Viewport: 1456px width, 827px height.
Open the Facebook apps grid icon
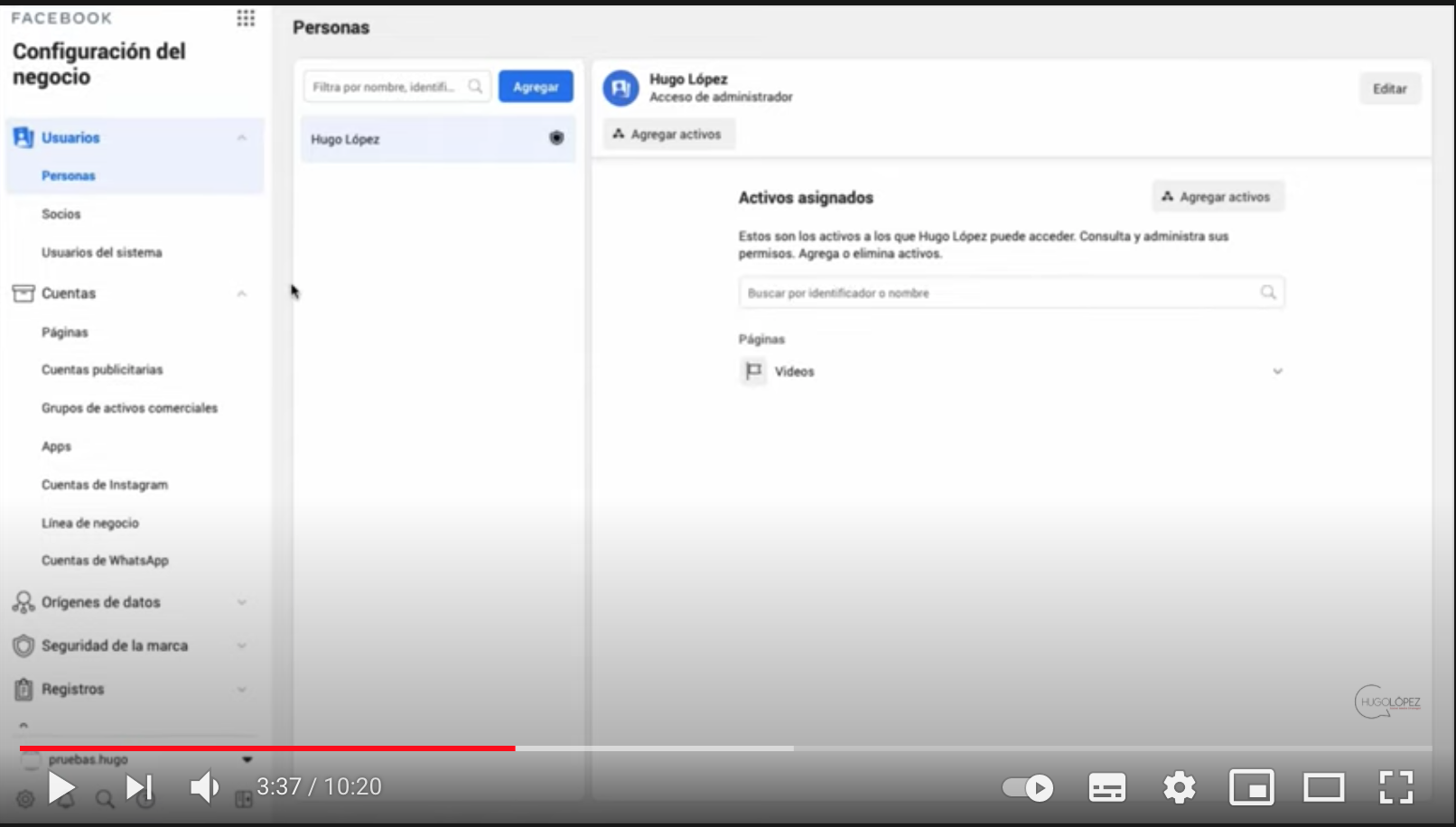click(246, 18)
